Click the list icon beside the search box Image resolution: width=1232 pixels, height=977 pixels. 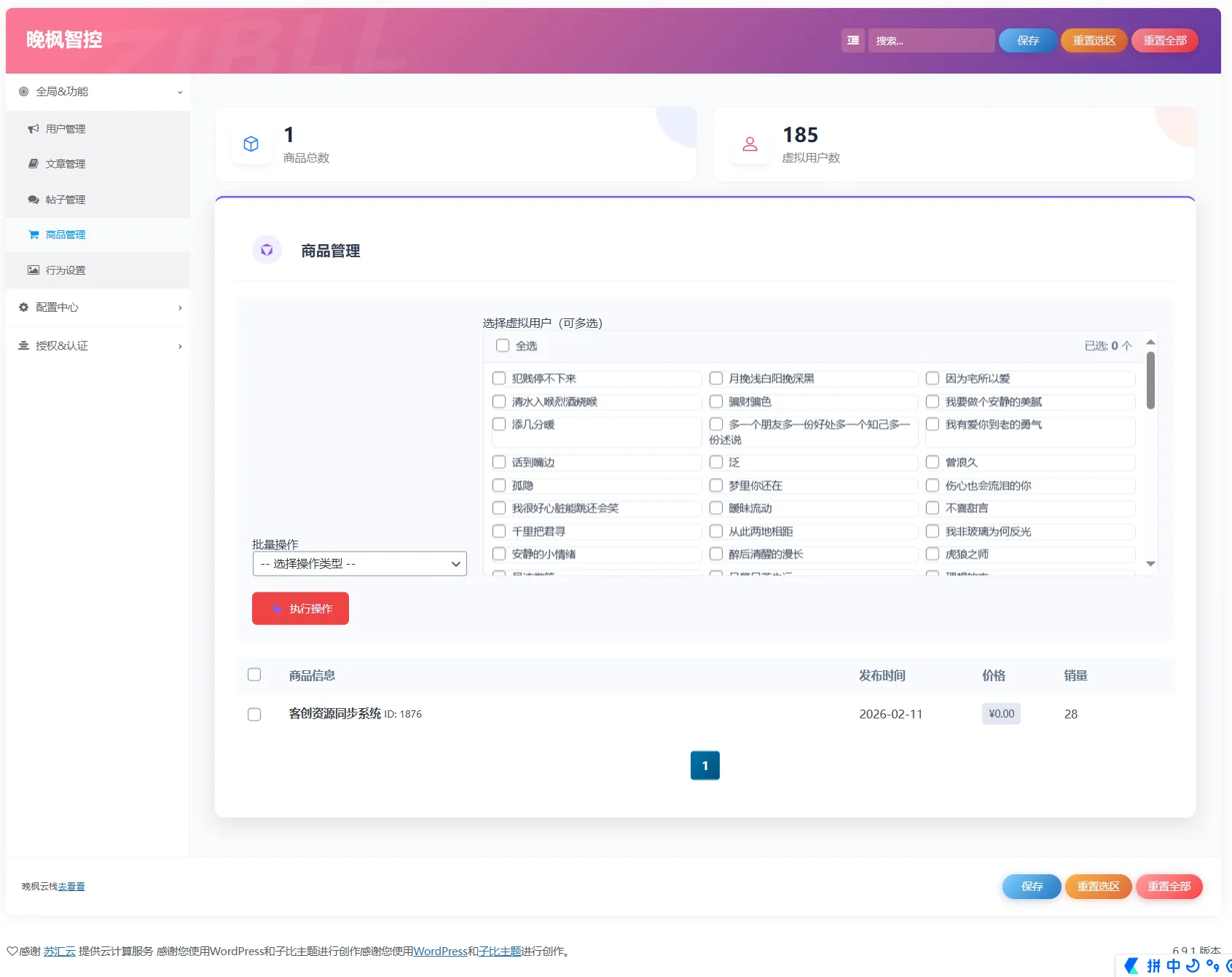(x=852, y=41)
